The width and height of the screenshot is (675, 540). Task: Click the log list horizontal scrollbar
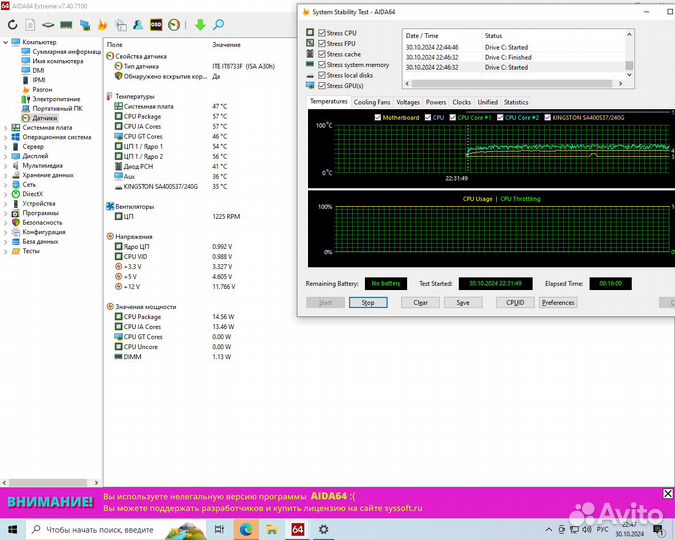coord(514,84)
